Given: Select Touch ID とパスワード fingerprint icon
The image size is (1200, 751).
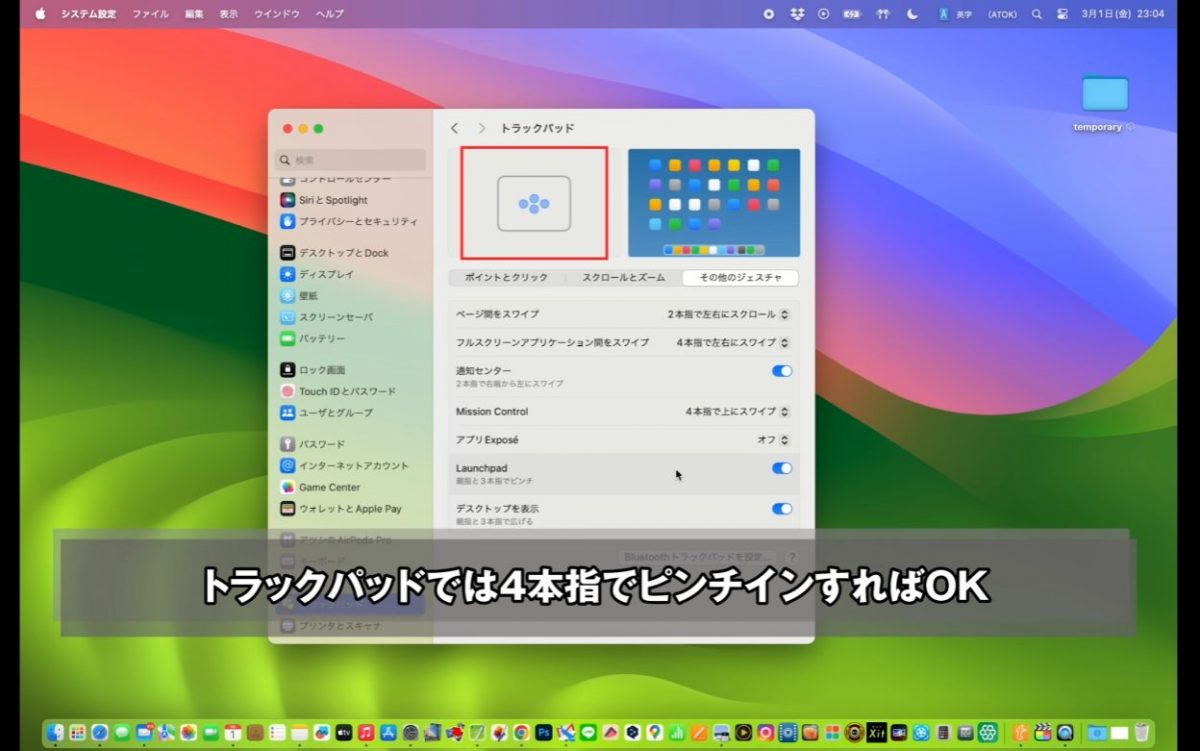Looking at the screenshot, I should pos(288,391).
